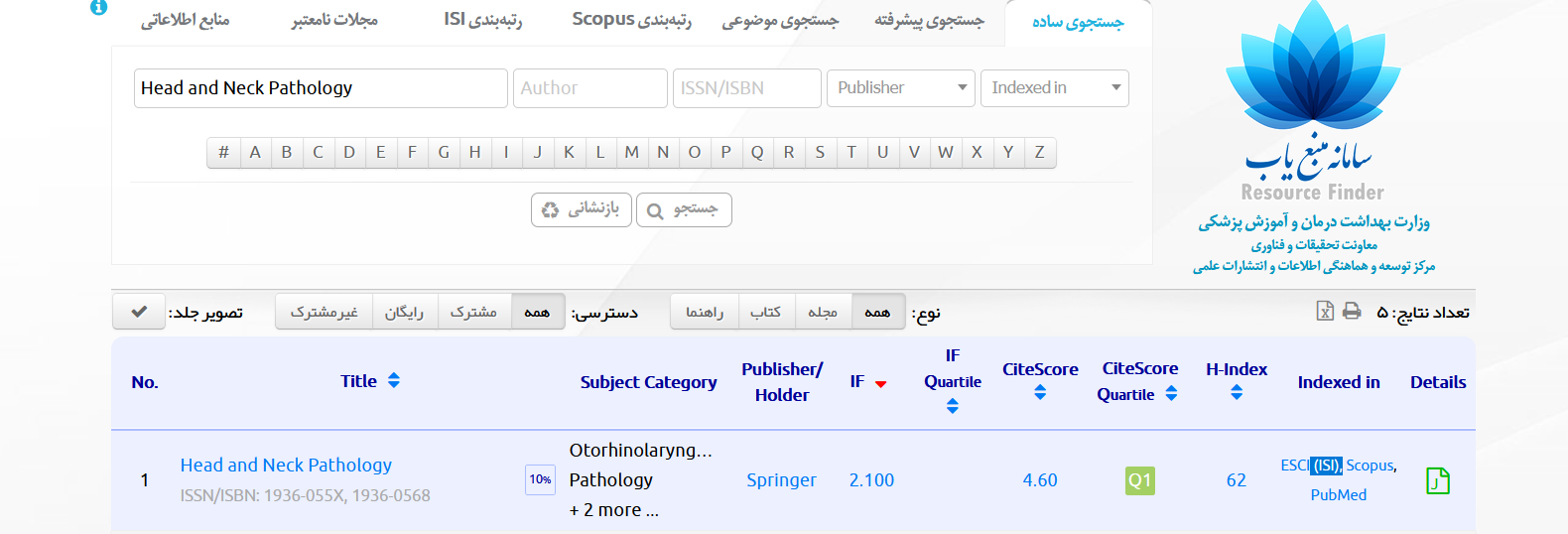Open the green journal details icon
The width and height of the screenshot is (1568, 534).
click(1437, 480)
